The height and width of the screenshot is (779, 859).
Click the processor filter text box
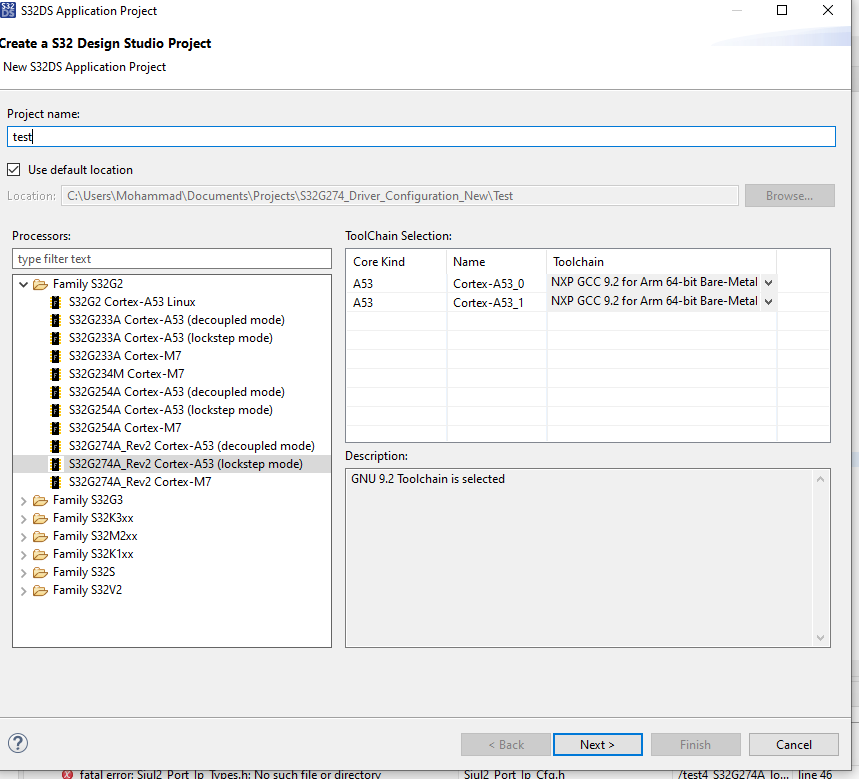tap(171, 258)
